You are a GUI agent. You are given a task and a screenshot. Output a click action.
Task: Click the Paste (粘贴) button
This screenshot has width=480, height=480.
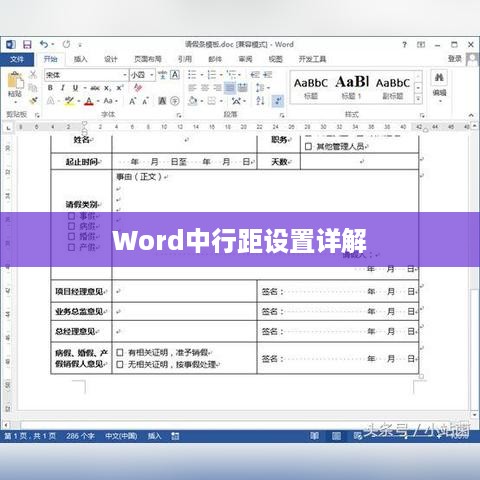click(x=15, y=86)
